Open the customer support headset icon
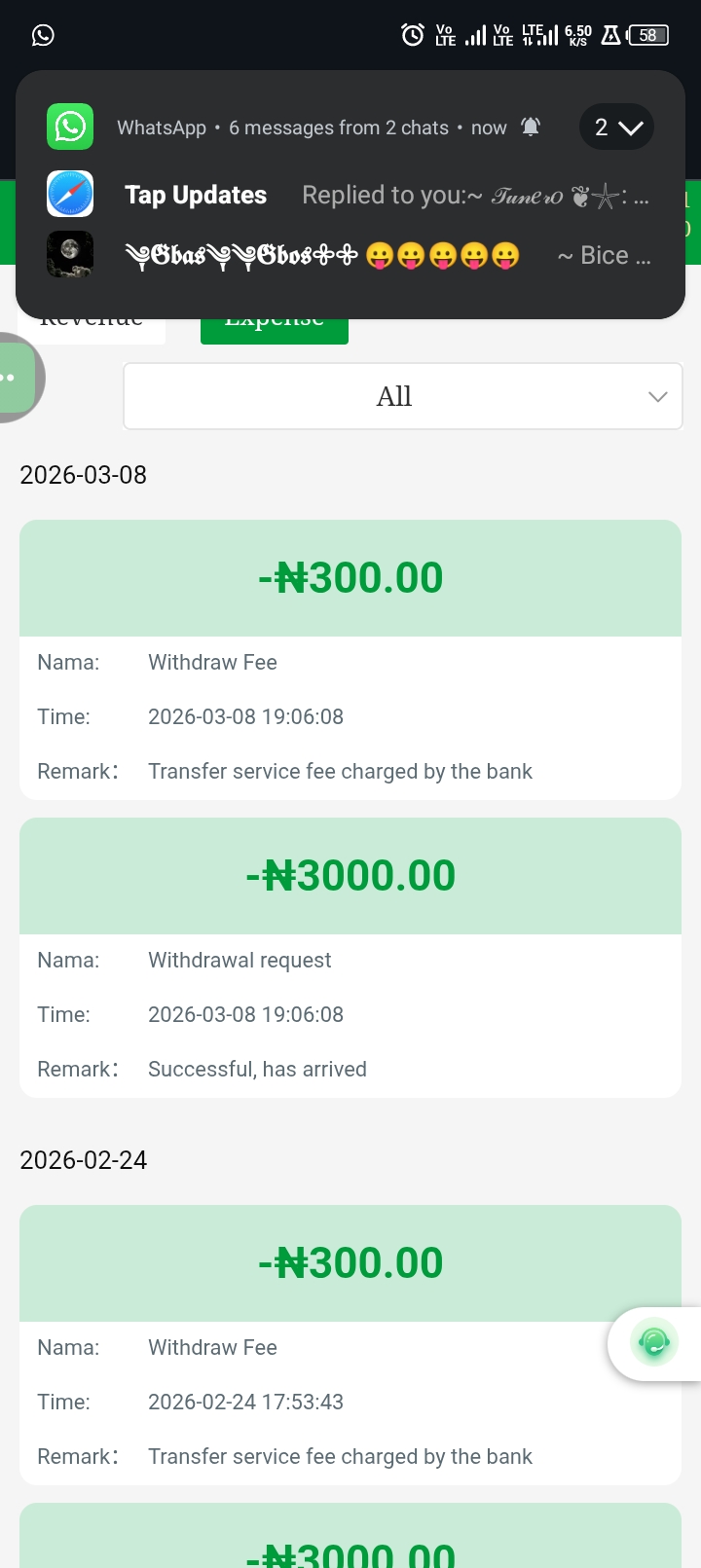701x1568 pixels. (654, 1343)
